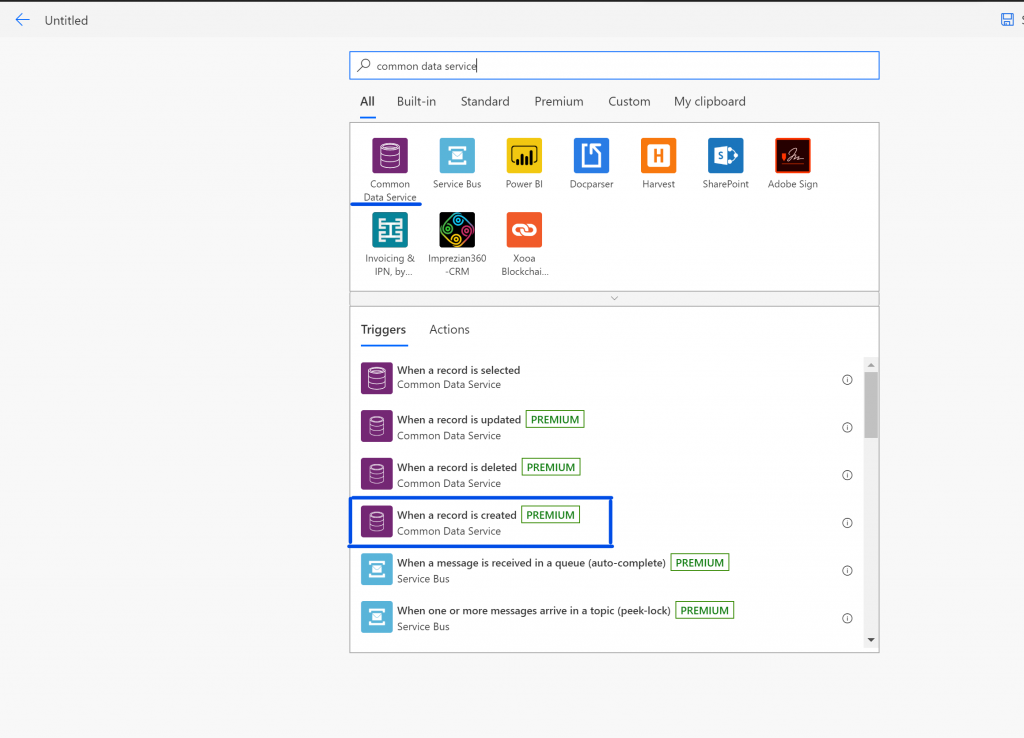Switch to the All tab

[368, 102]
